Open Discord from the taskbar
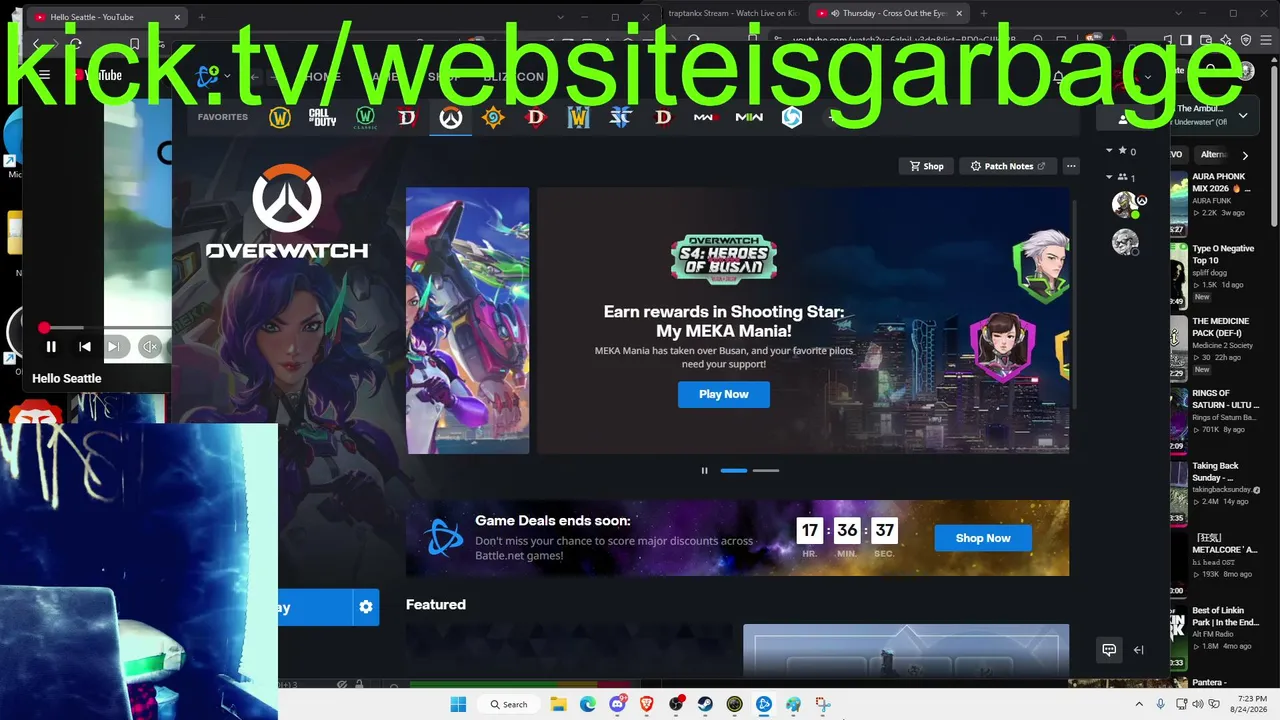This screenshot has width=1280, height=720. tap(617, 704)
